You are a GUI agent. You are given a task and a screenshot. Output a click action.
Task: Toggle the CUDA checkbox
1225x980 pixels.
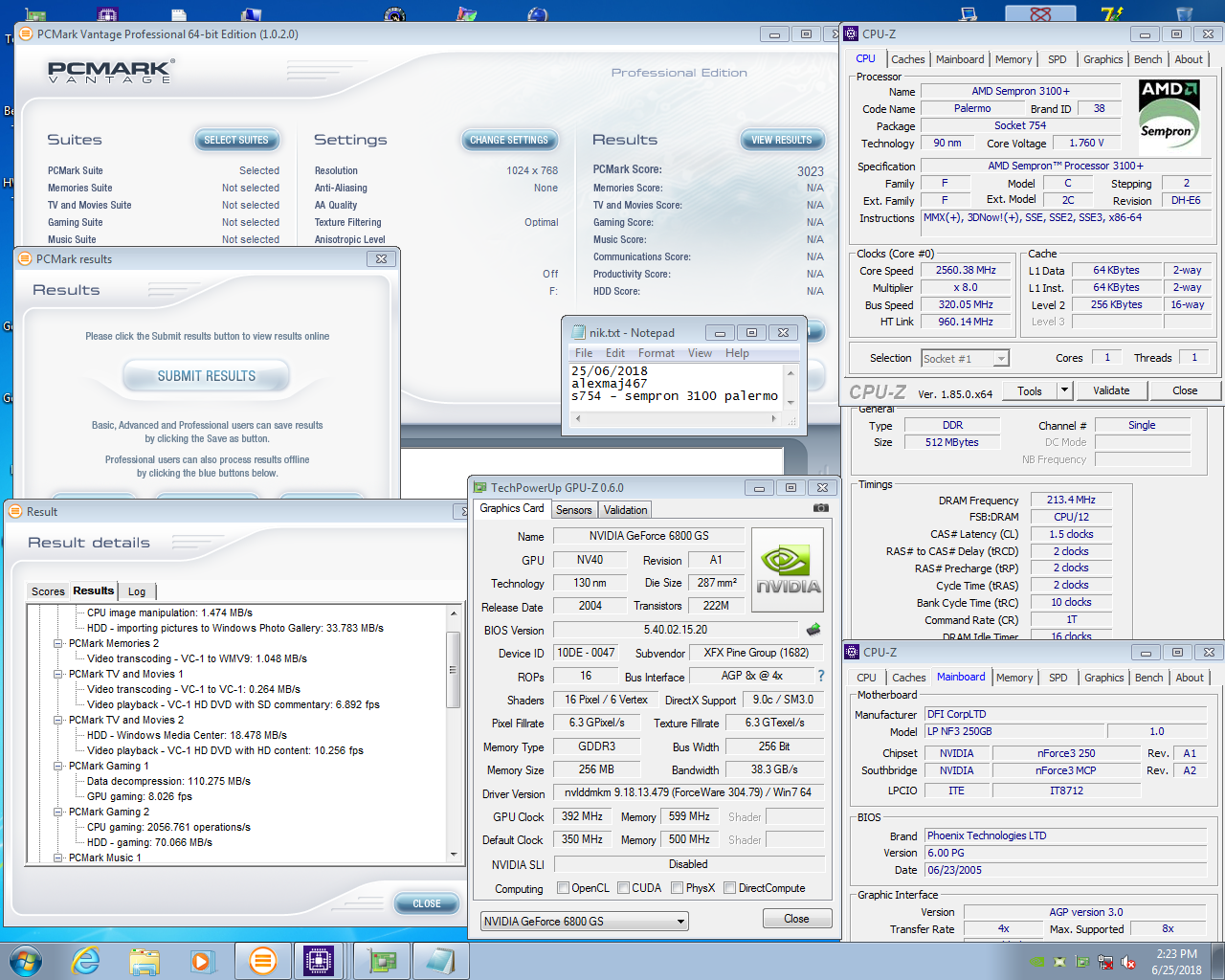(623, 888)
